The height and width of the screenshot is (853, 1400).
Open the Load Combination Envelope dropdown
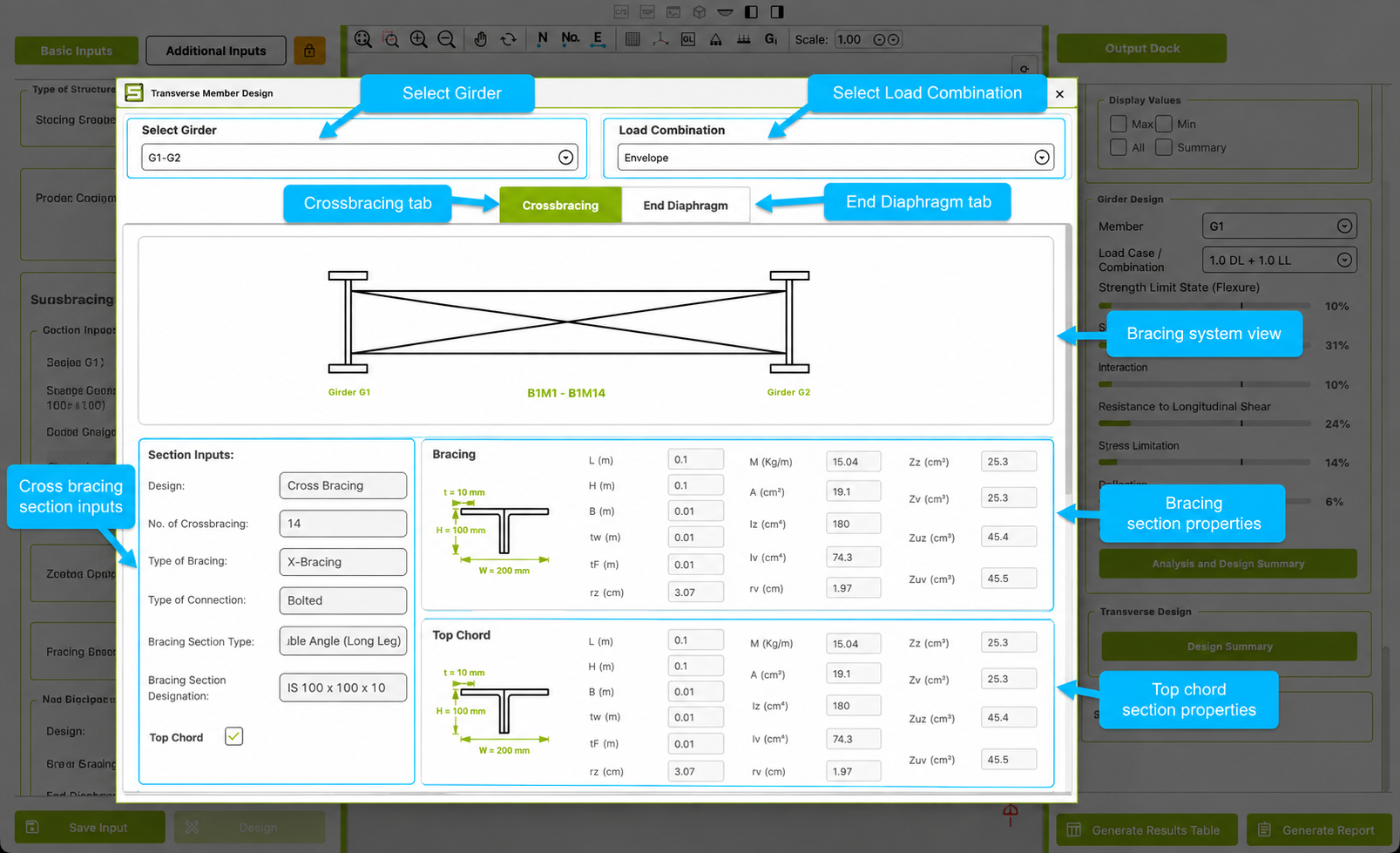(835, 158)
